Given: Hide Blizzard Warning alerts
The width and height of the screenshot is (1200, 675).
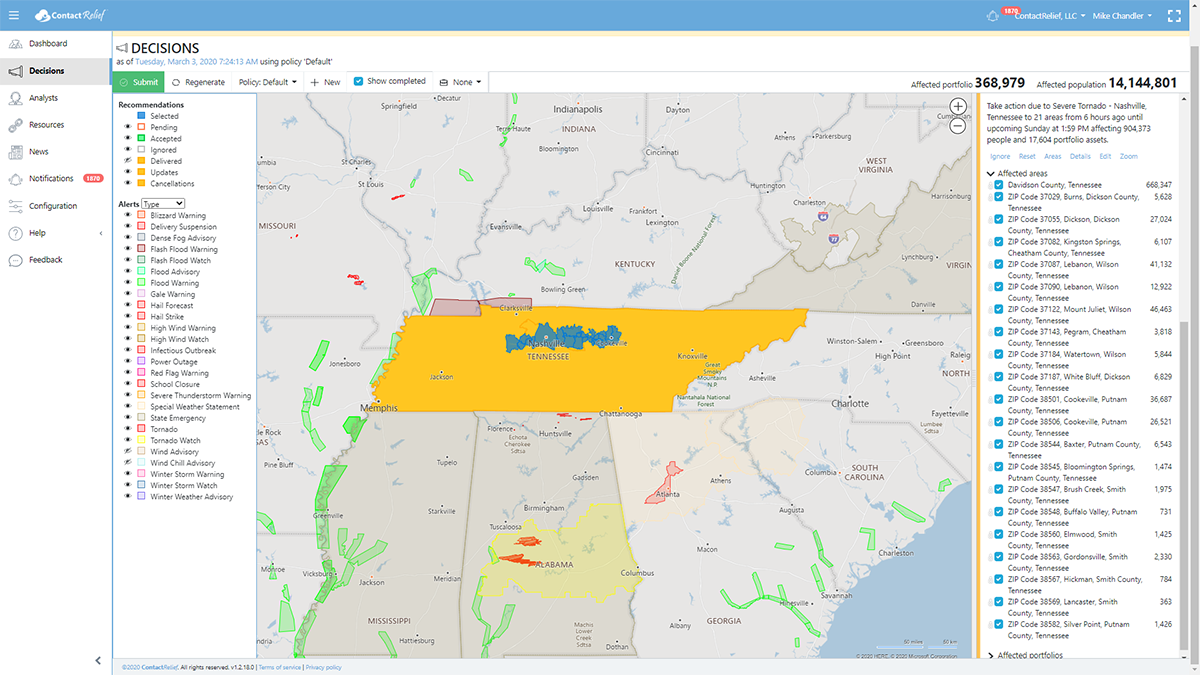Looking at the screenshot, I should pos(128,215).
